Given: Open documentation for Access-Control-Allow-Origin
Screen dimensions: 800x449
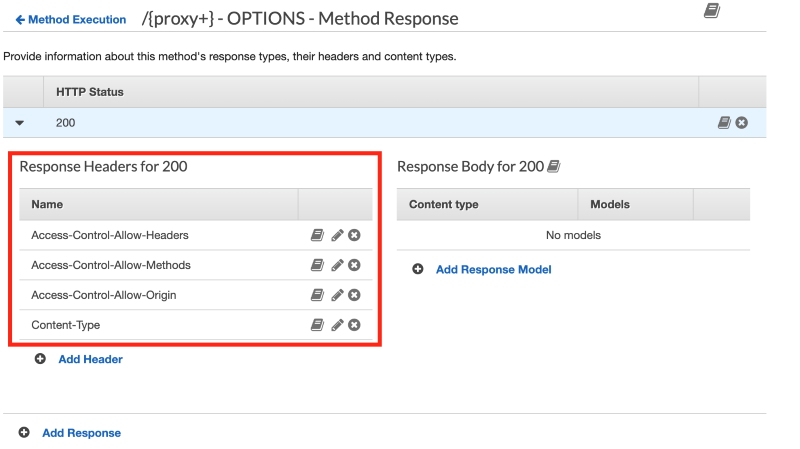Looking at the screenshot, I should [317, 295].
